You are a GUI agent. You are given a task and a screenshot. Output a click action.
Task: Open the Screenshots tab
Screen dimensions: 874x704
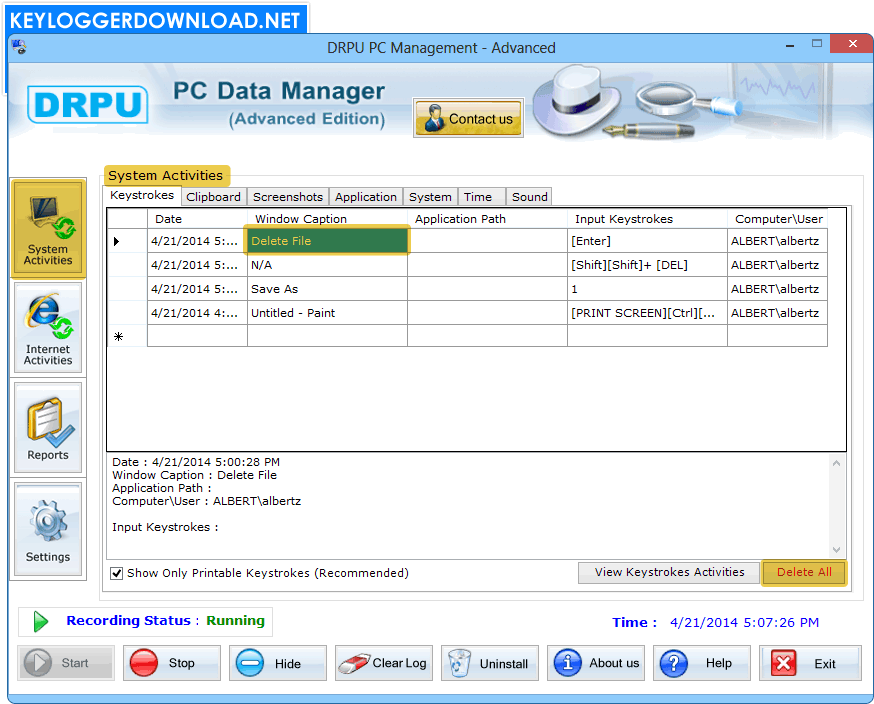288,197
